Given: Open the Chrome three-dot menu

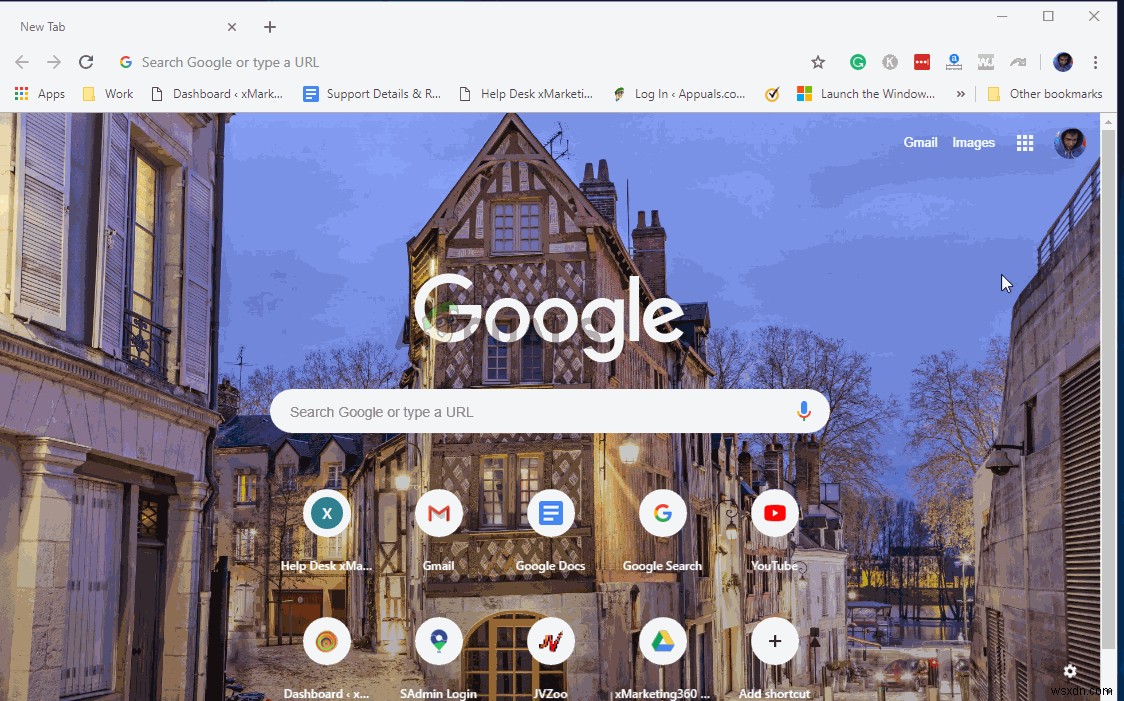Looking at the screenshot, I should (1096, 62).
